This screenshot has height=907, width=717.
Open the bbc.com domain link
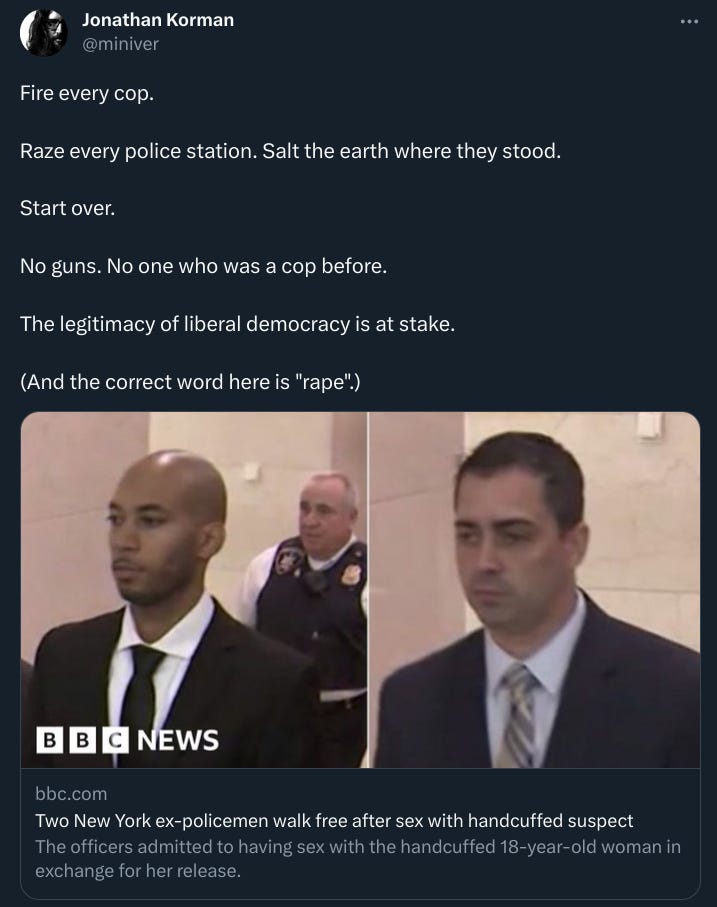point(71,794)
